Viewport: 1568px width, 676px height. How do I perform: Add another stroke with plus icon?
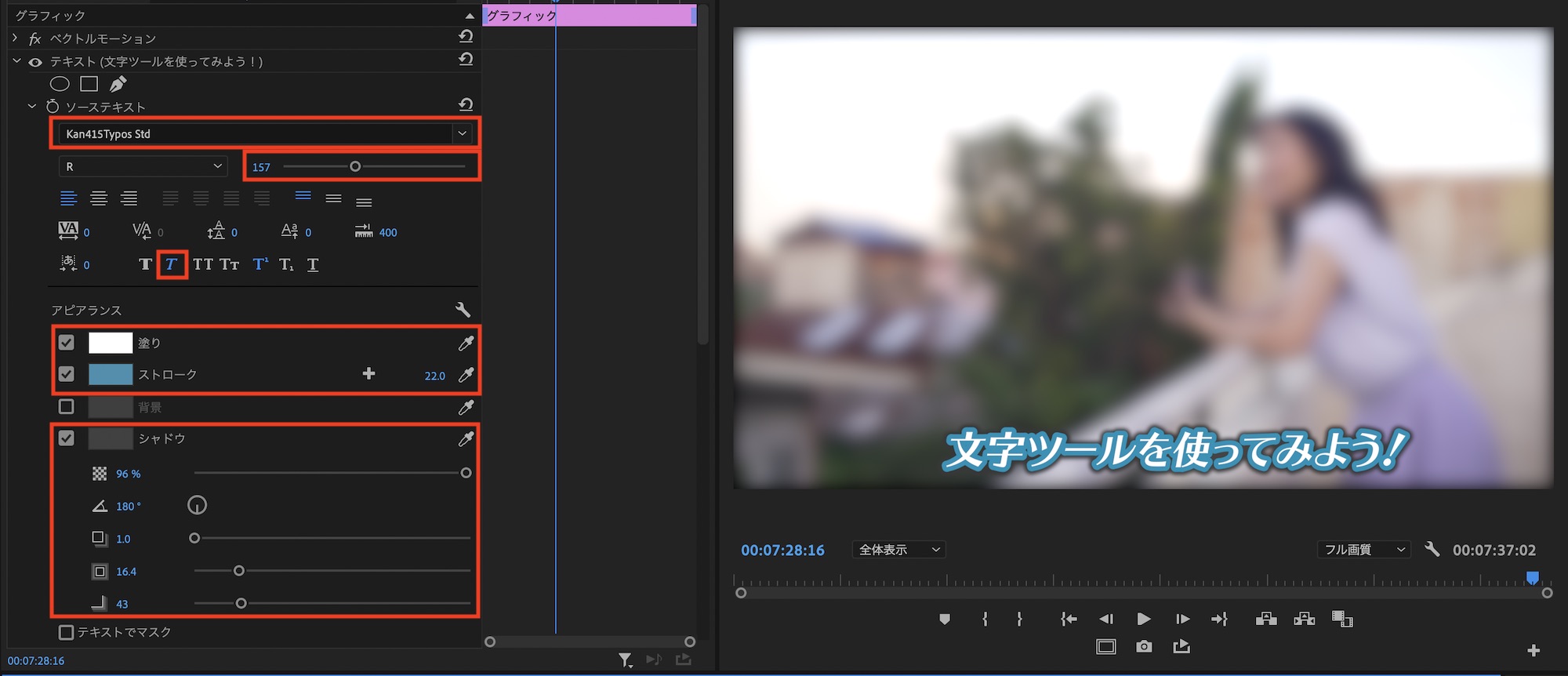click(368, 374)
